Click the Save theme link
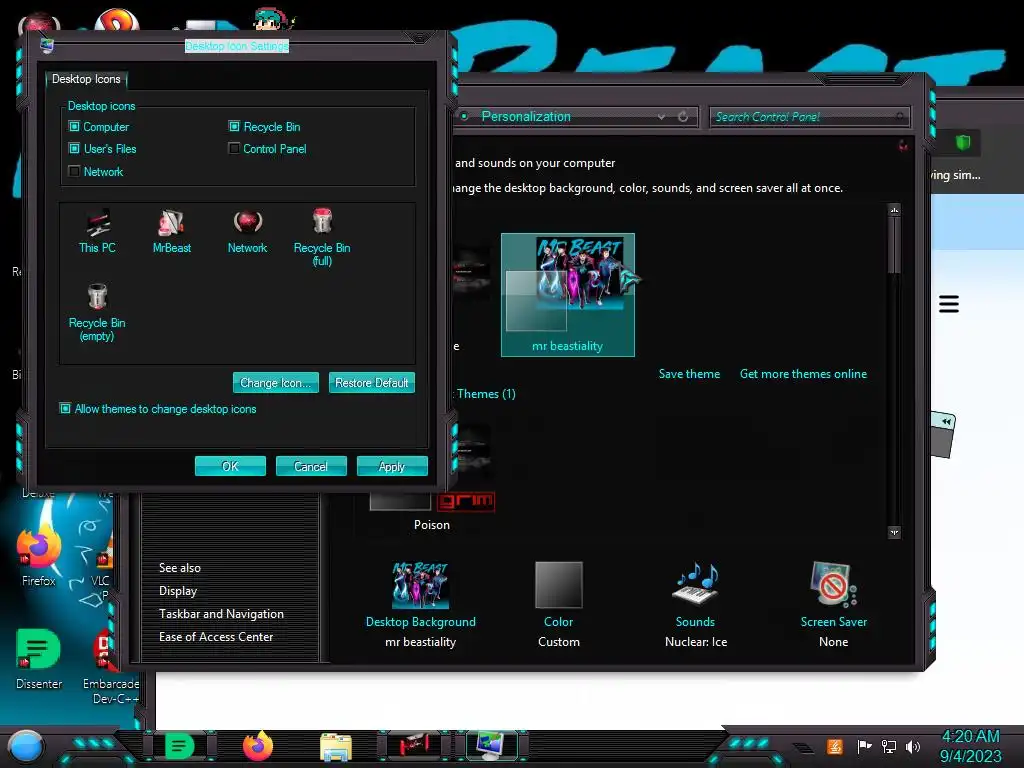Screen dimensions: 1024x768 pos(689,374)
